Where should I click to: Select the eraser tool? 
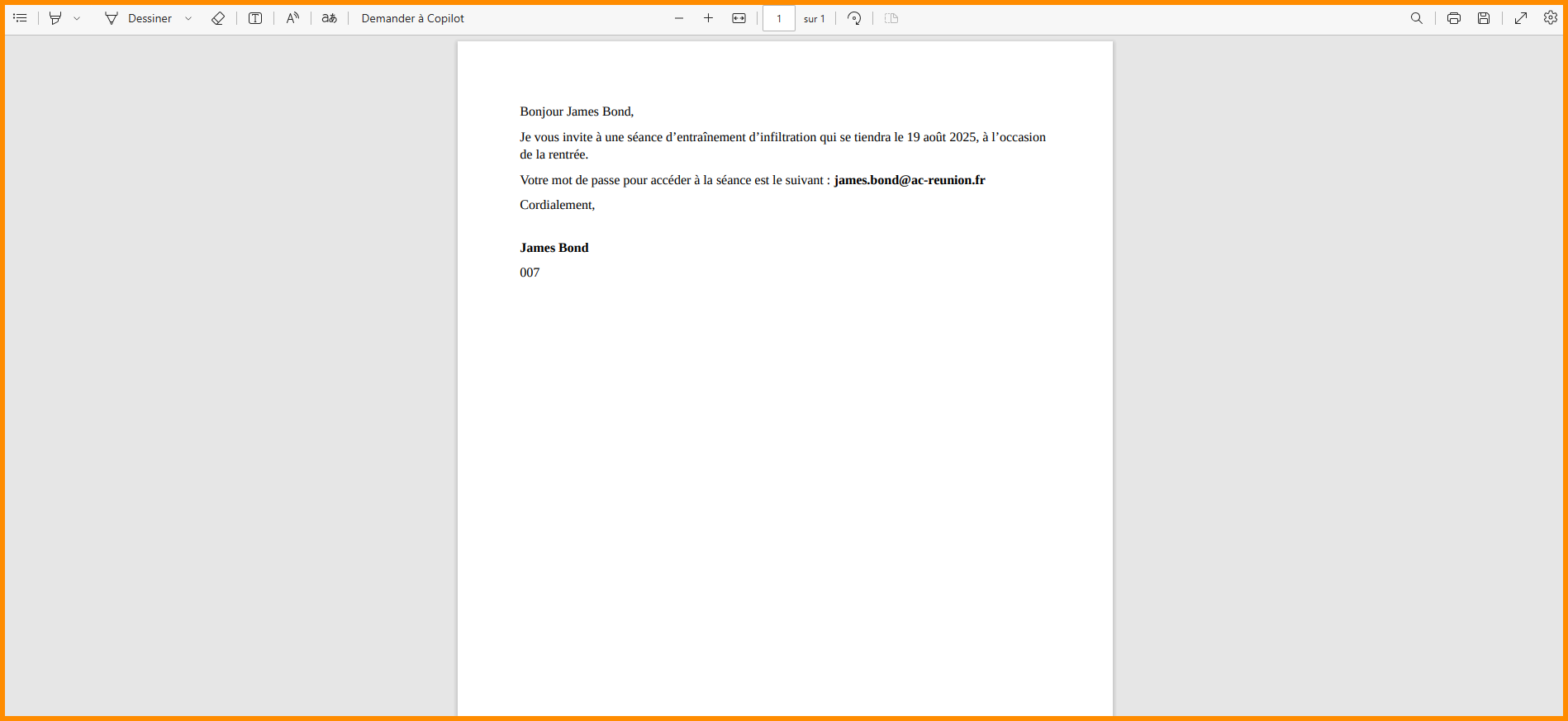(218, 18)
